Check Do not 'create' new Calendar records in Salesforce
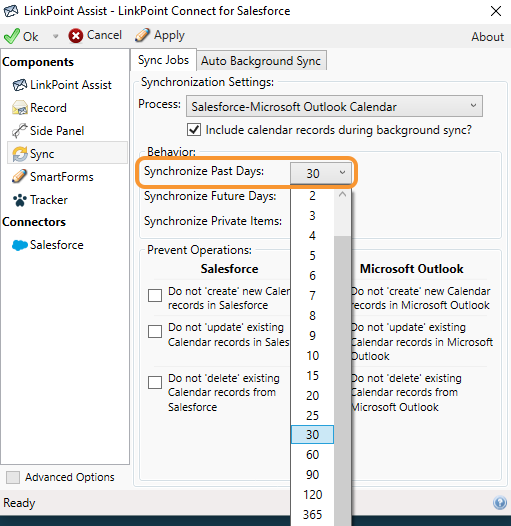The height and width of the screenshot is (526, 511). (155, 296)
